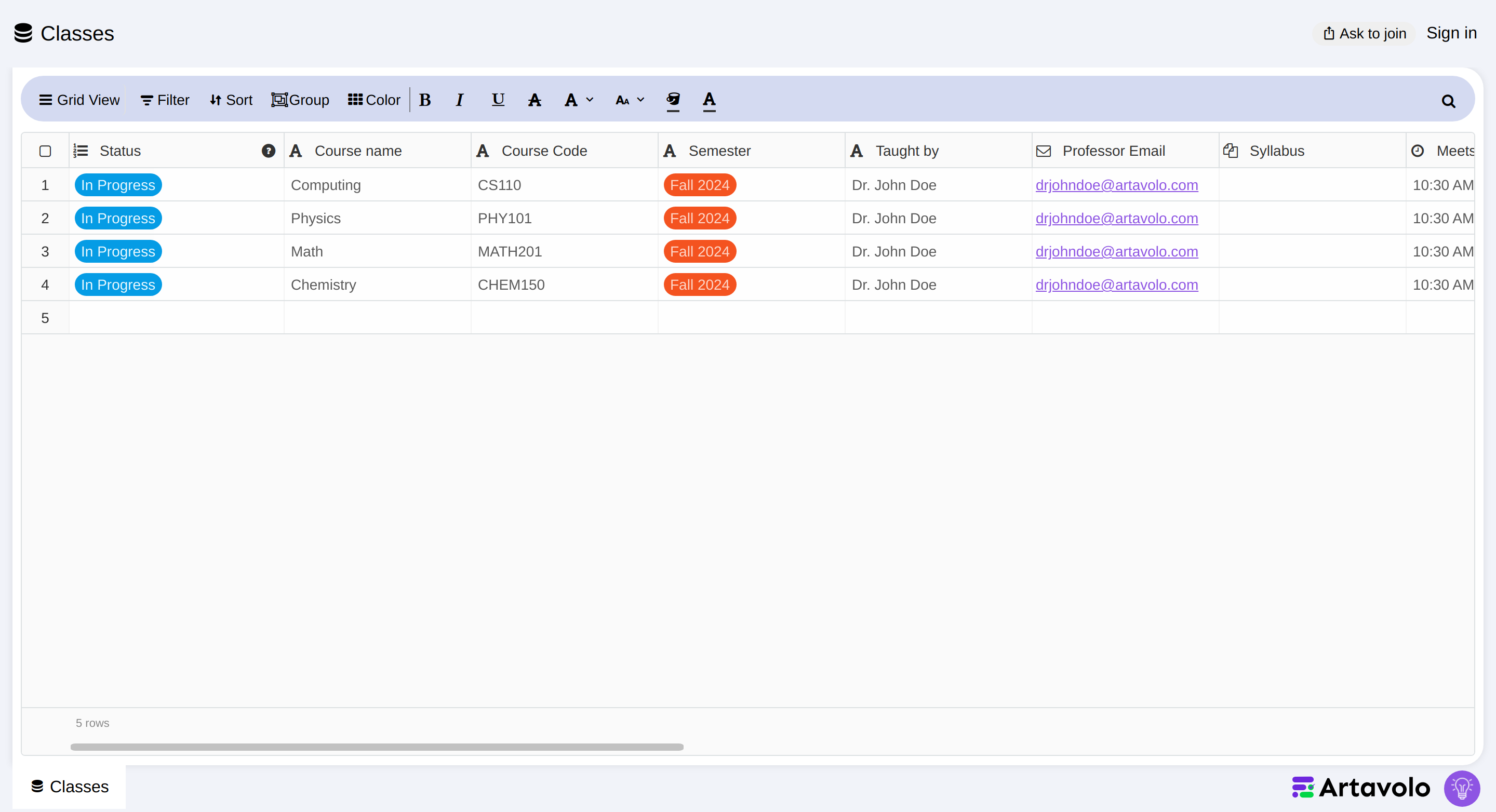Select the Classes tab at bottom
1496x812 pixels.
70,787
